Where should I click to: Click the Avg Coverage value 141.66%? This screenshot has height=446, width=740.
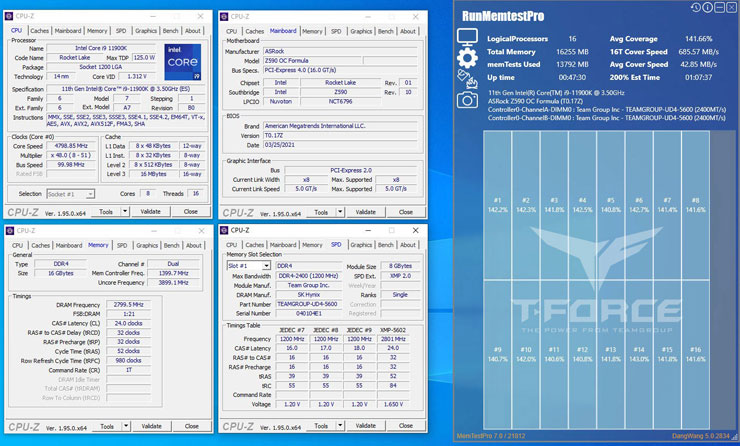click(x=698, y=39)
